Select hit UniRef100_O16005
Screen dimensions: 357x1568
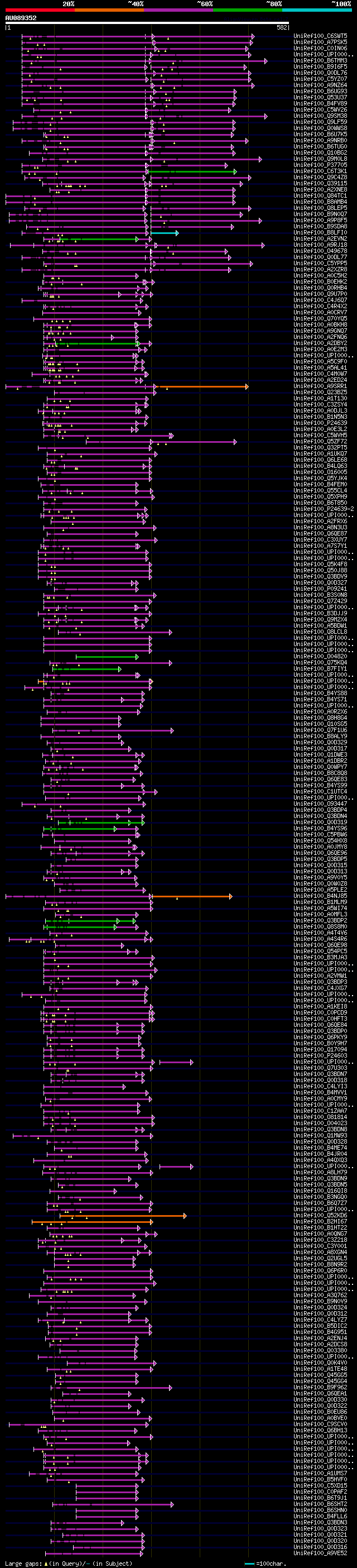321,472
